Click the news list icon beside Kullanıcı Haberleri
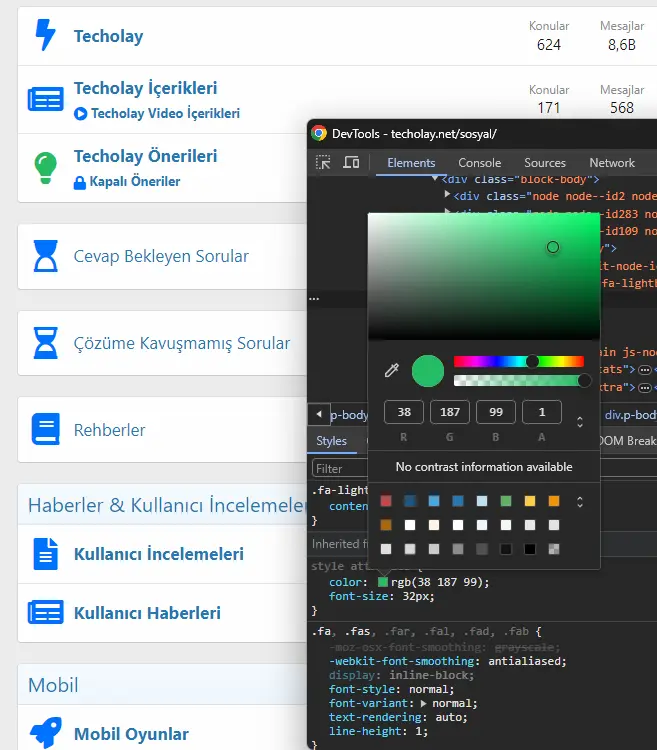Screen dimensions: 657x750 (45, 612)
